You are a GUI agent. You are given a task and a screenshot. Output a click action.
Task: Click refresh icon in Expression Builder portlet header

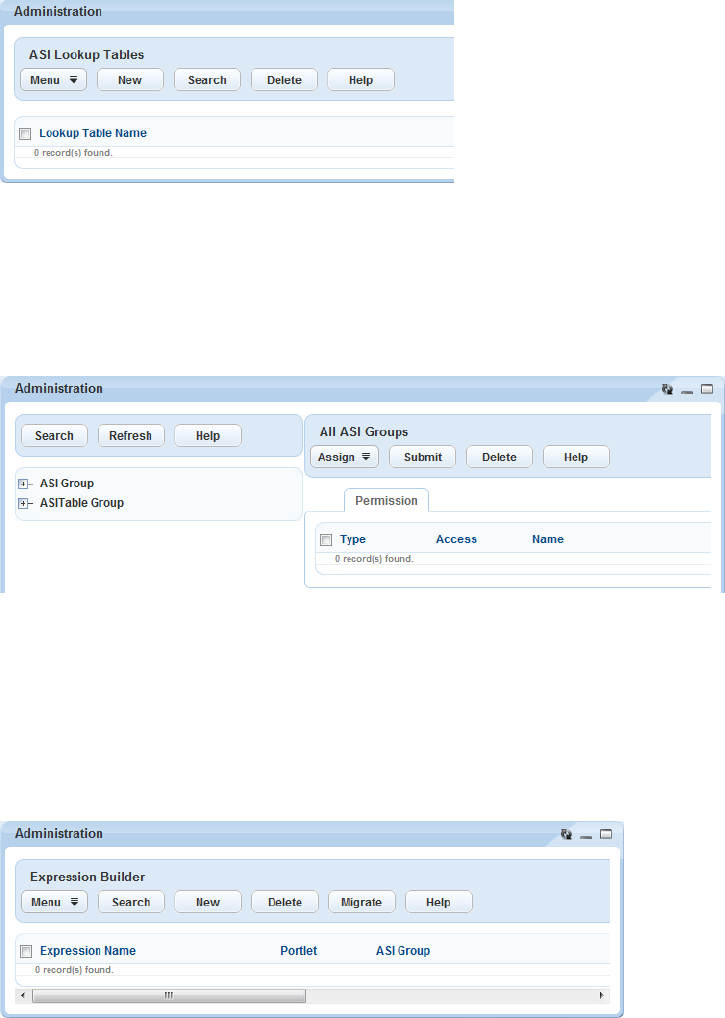[566, 834]
